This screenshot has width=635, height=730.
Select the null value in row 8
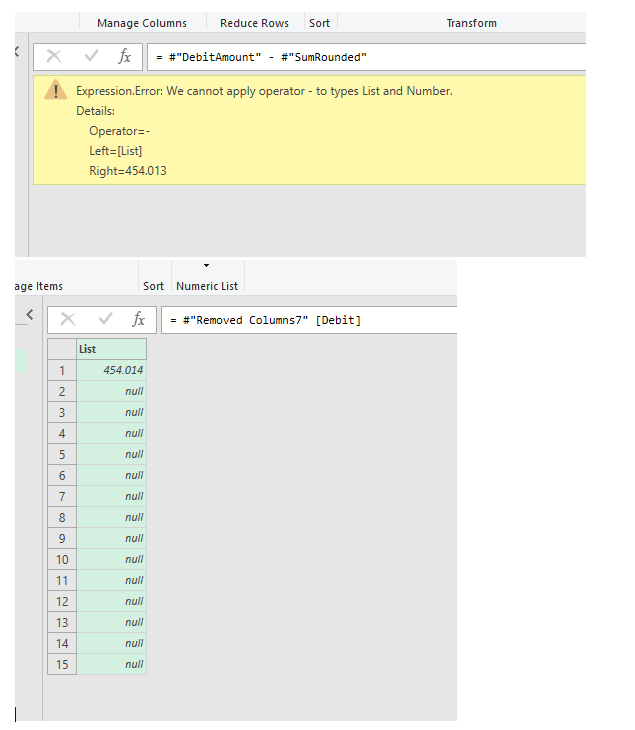click(112, 517)
